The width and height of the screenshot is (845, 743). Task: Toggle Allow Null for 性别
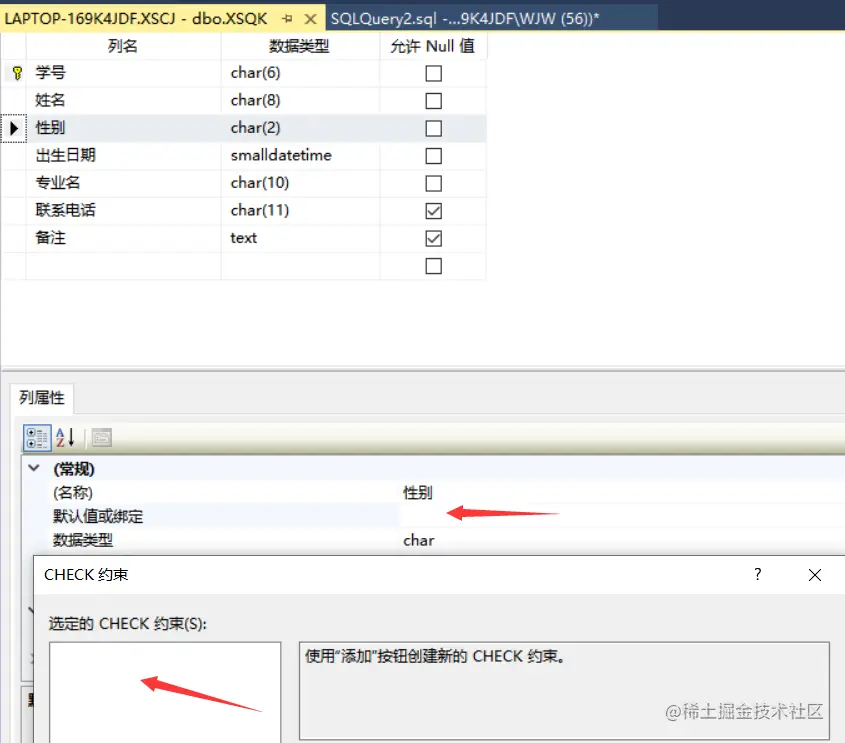coord(433,128)
